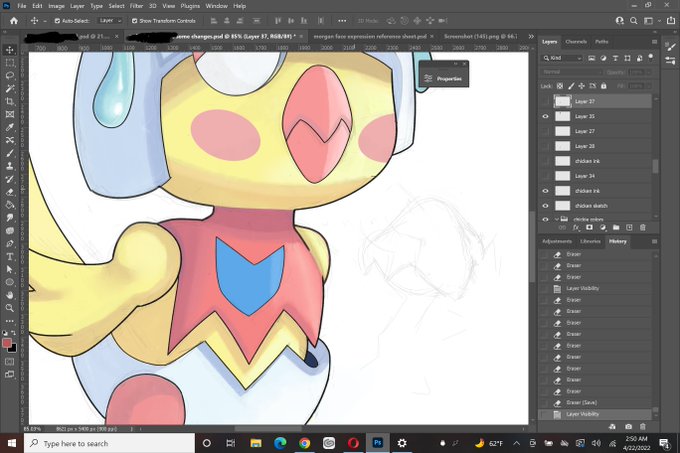
Task: Toggle the layer filtering switch
Action: pyautogui.click(x=650, y=57)
